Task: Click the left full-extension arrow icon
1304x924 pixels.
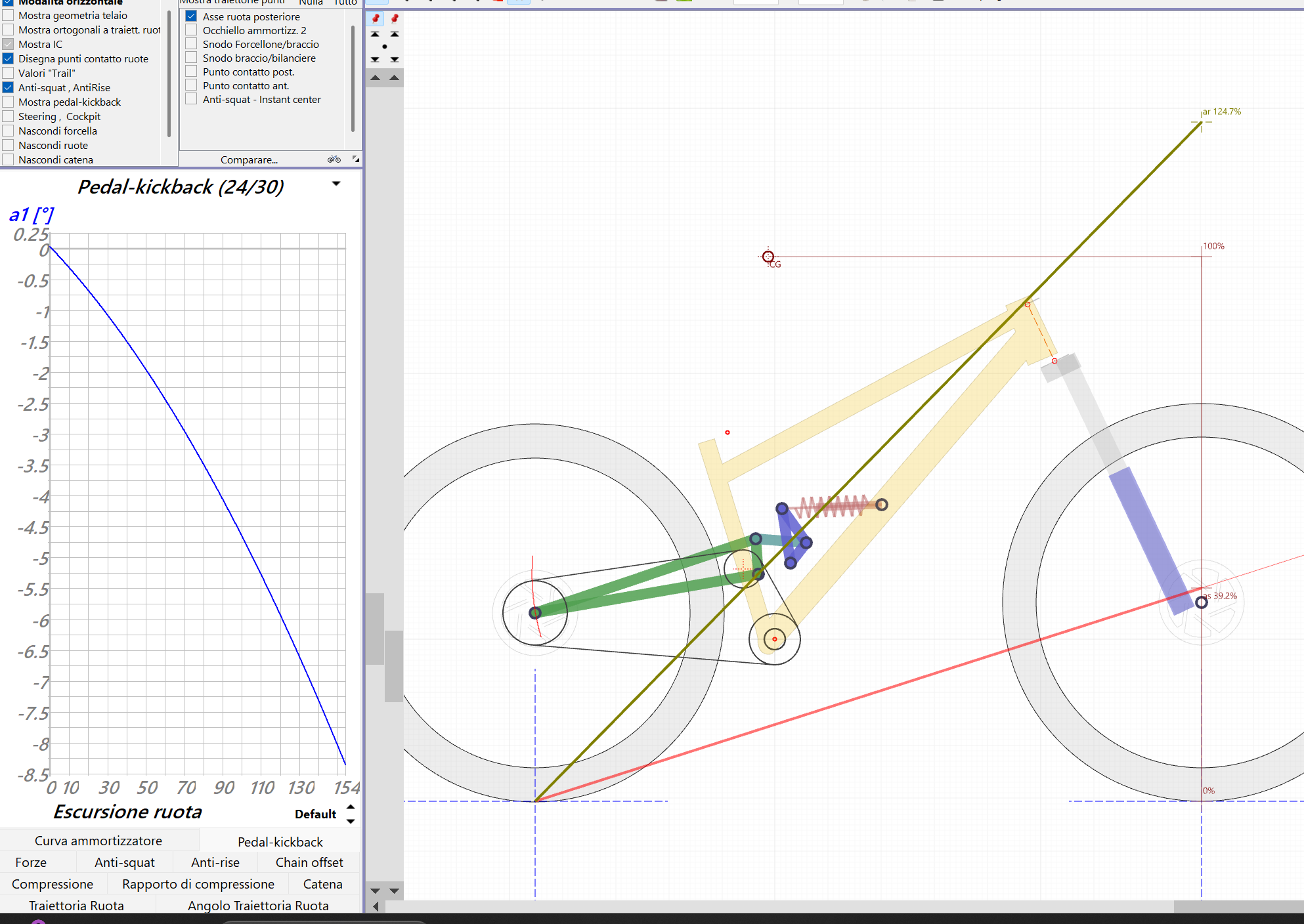Action: pyautogui.click(x=375, y=34)
